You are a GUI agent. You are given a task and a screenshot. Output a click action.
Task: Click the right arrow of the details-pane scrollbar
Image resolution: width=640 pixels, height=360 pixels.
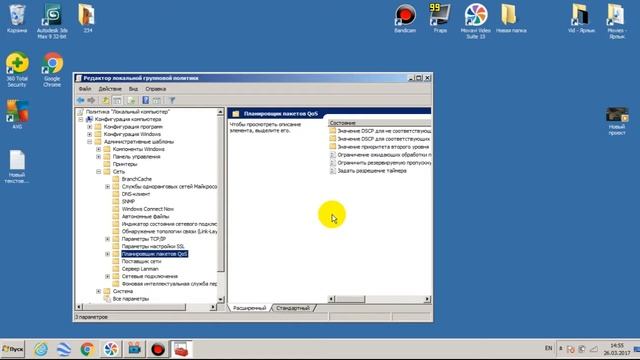[x=427, y=299]
